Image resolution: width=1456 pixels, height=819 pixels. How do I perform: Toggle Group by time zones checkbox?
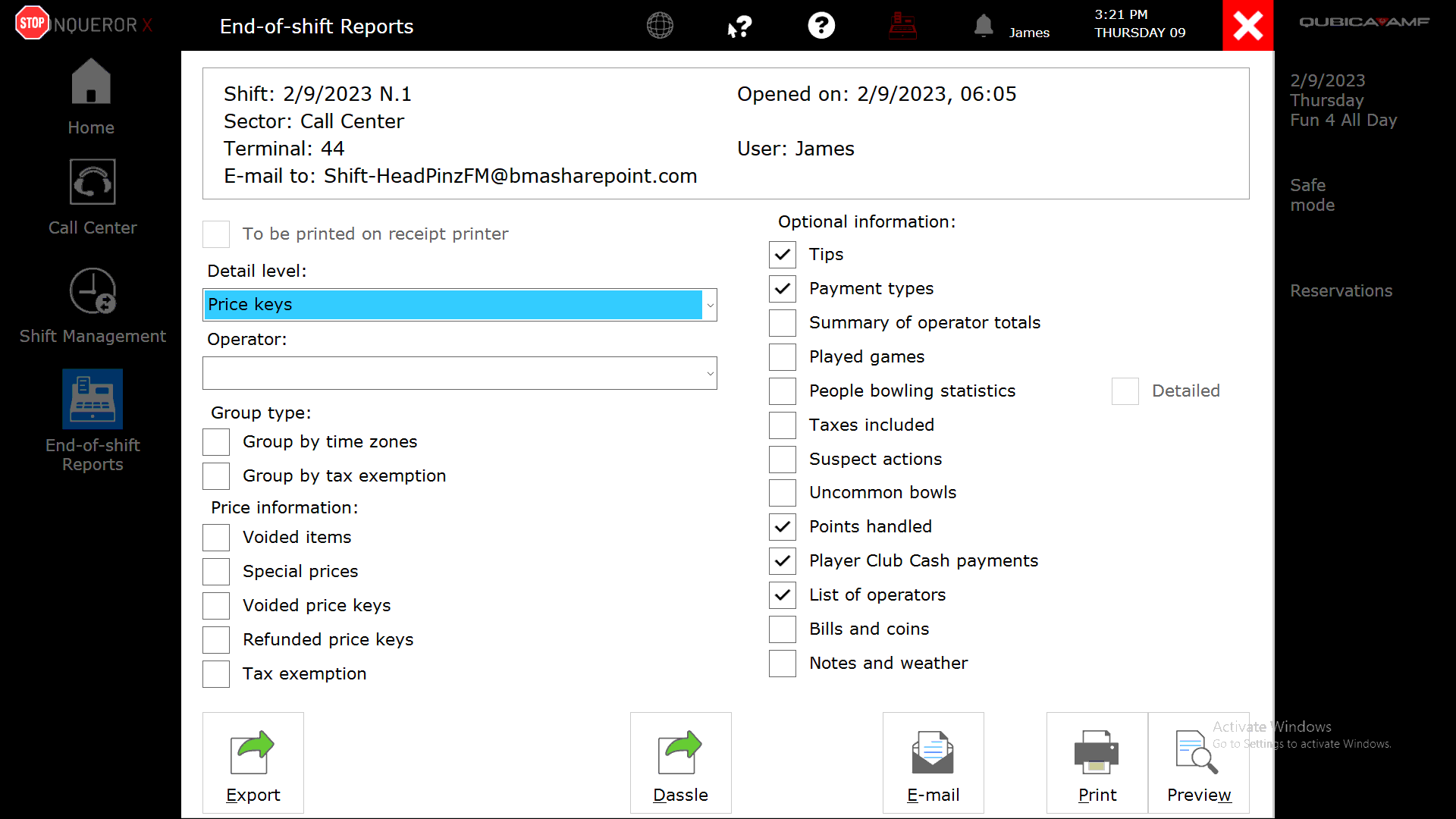[216, 442]
